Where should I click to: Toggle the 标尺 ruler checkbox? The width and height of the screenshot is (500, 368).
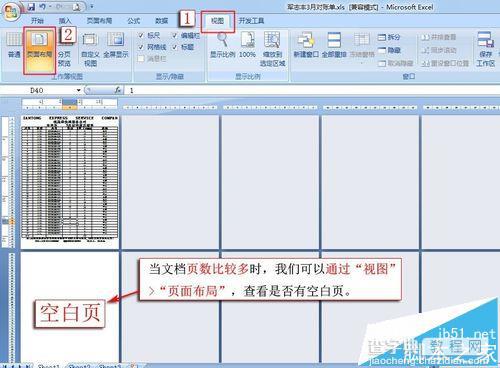[x=141, y=35]
